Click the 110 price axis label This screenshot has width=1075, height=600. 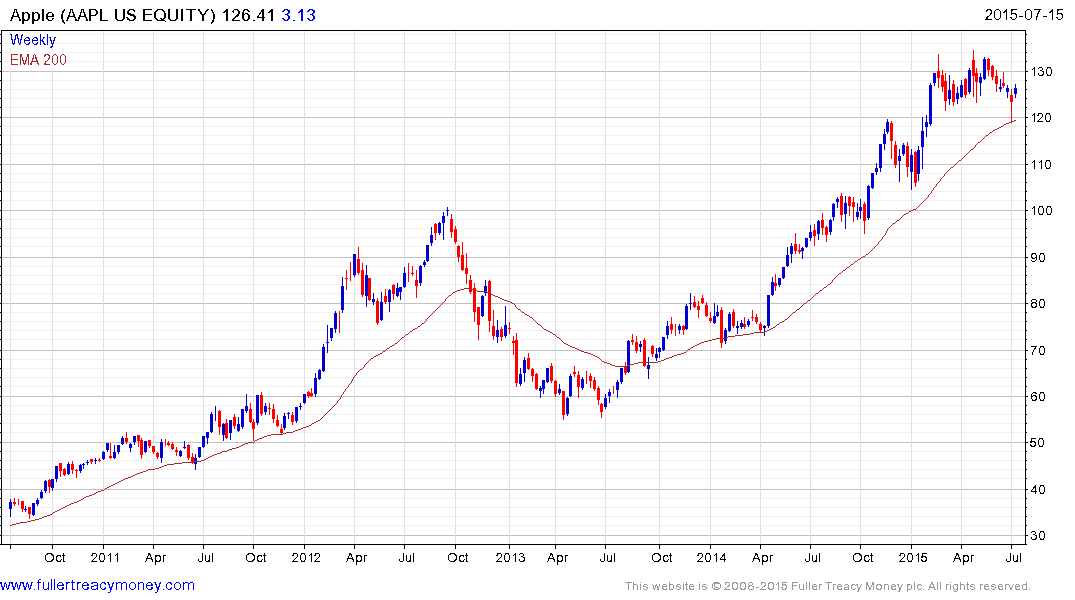click(x=1041, y=165)
